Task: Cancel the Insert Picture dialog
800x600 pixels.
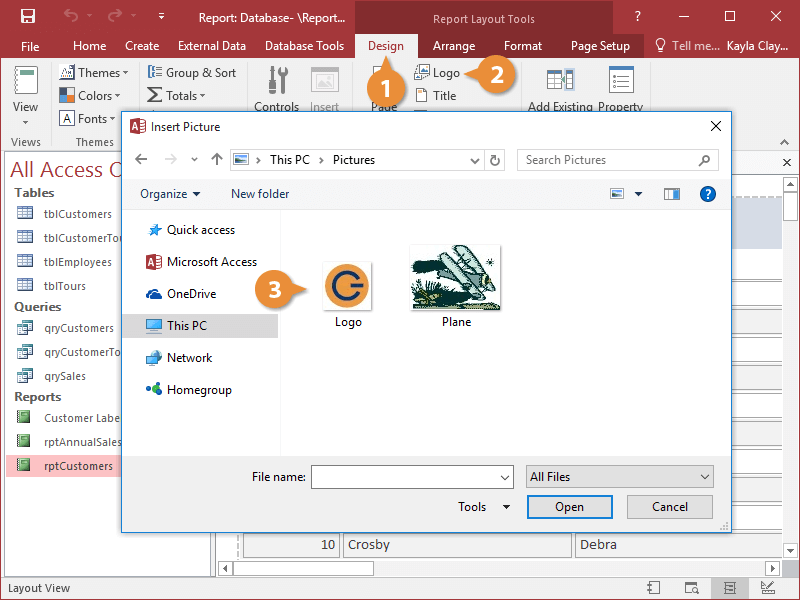Action: tap(669, 507)
